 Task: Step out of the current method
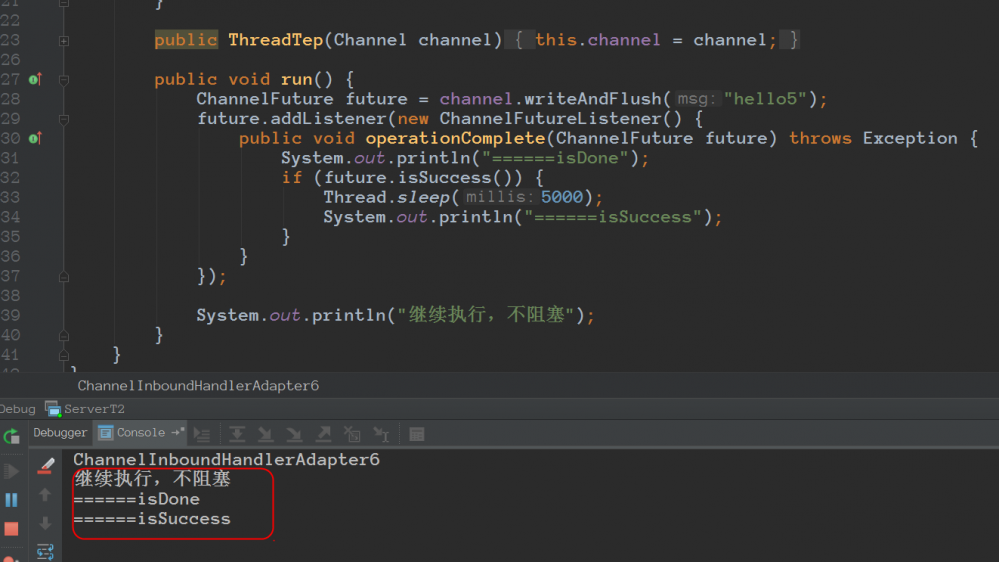[324, 435]
